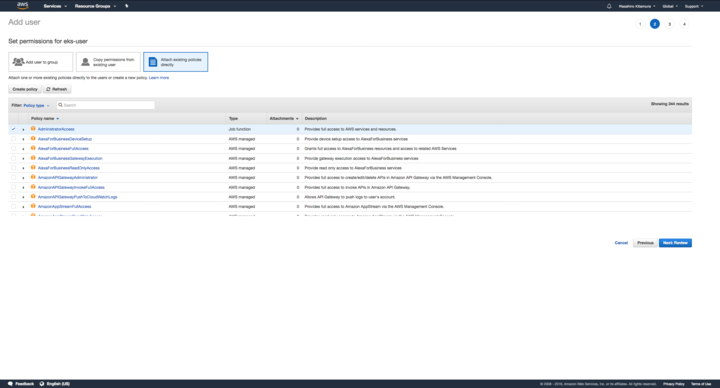The width and height of the screenshot is (720, 388).
Task: Check the AlexaForBusinessDeviceSetup policy checkbox
Action: coord(13,139)
